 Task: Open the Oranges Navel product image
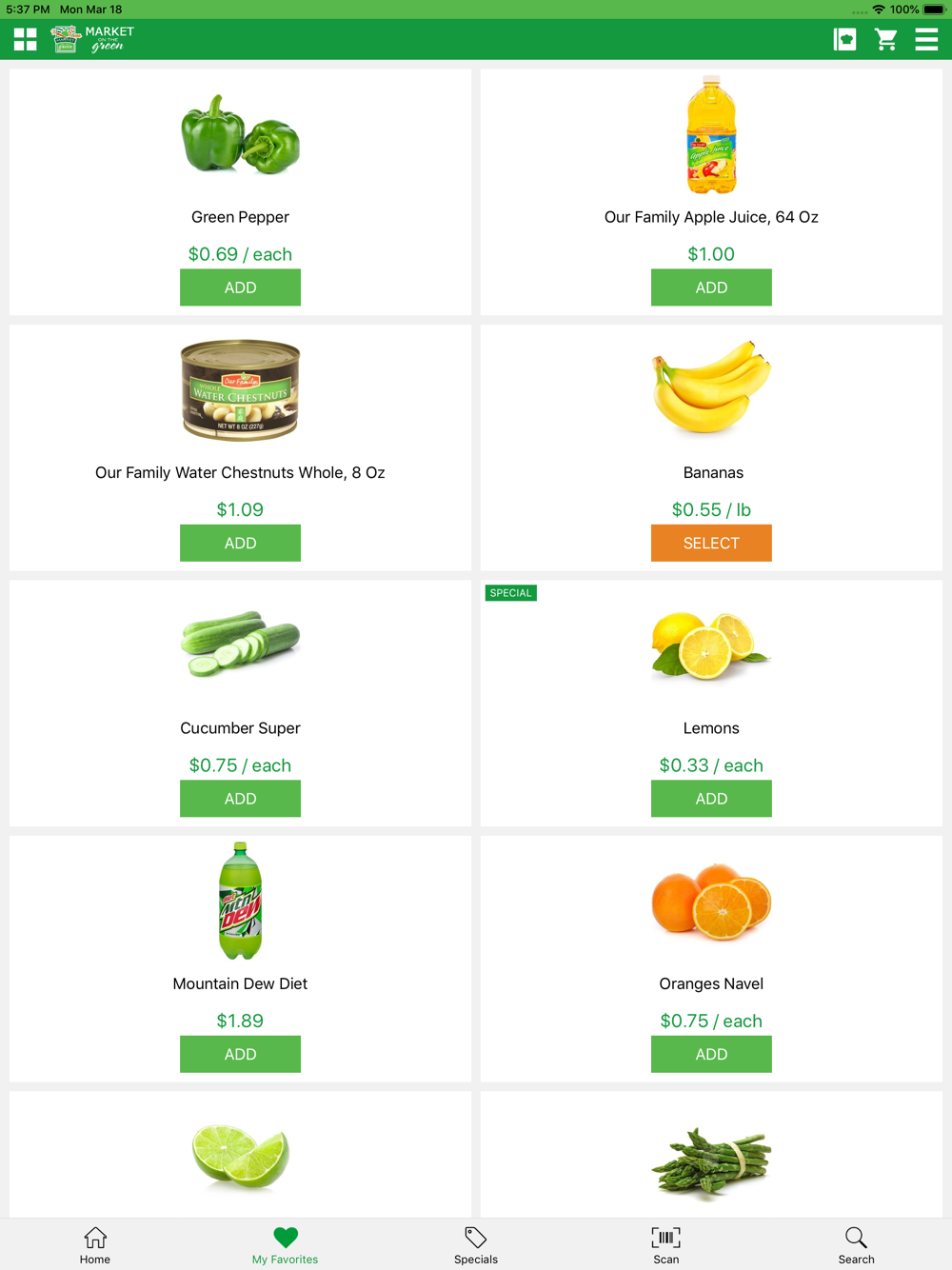pos(711,901)
